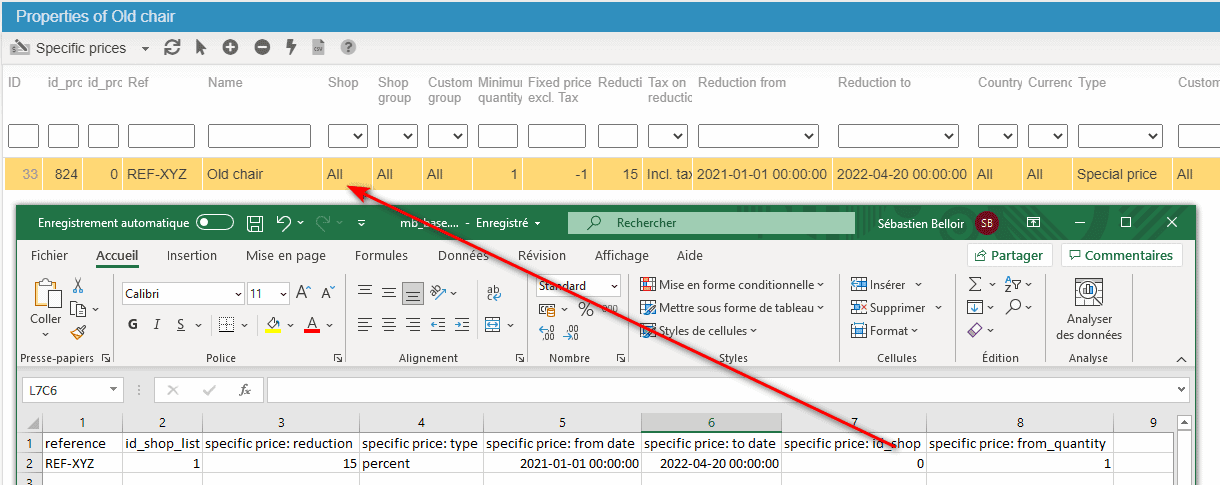1220x485 pixels.
Task: Open the Shop column filter dropdown
Action: coord(347,136)
